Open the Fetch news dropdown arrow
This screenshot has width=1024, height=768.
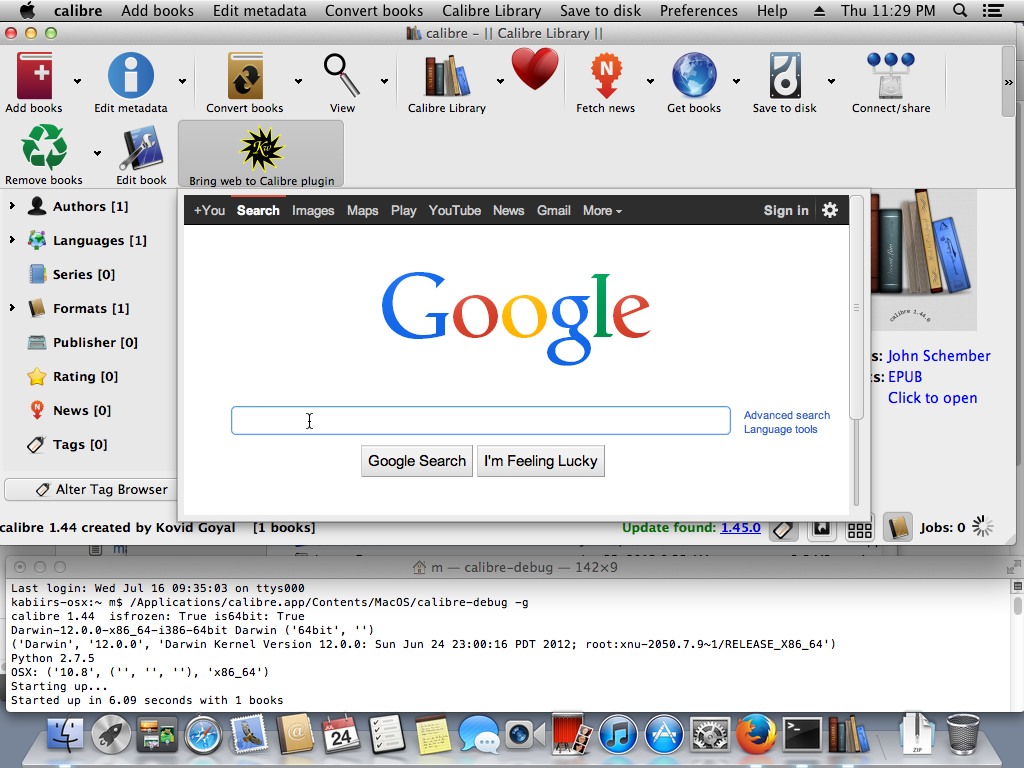(650, 82)
